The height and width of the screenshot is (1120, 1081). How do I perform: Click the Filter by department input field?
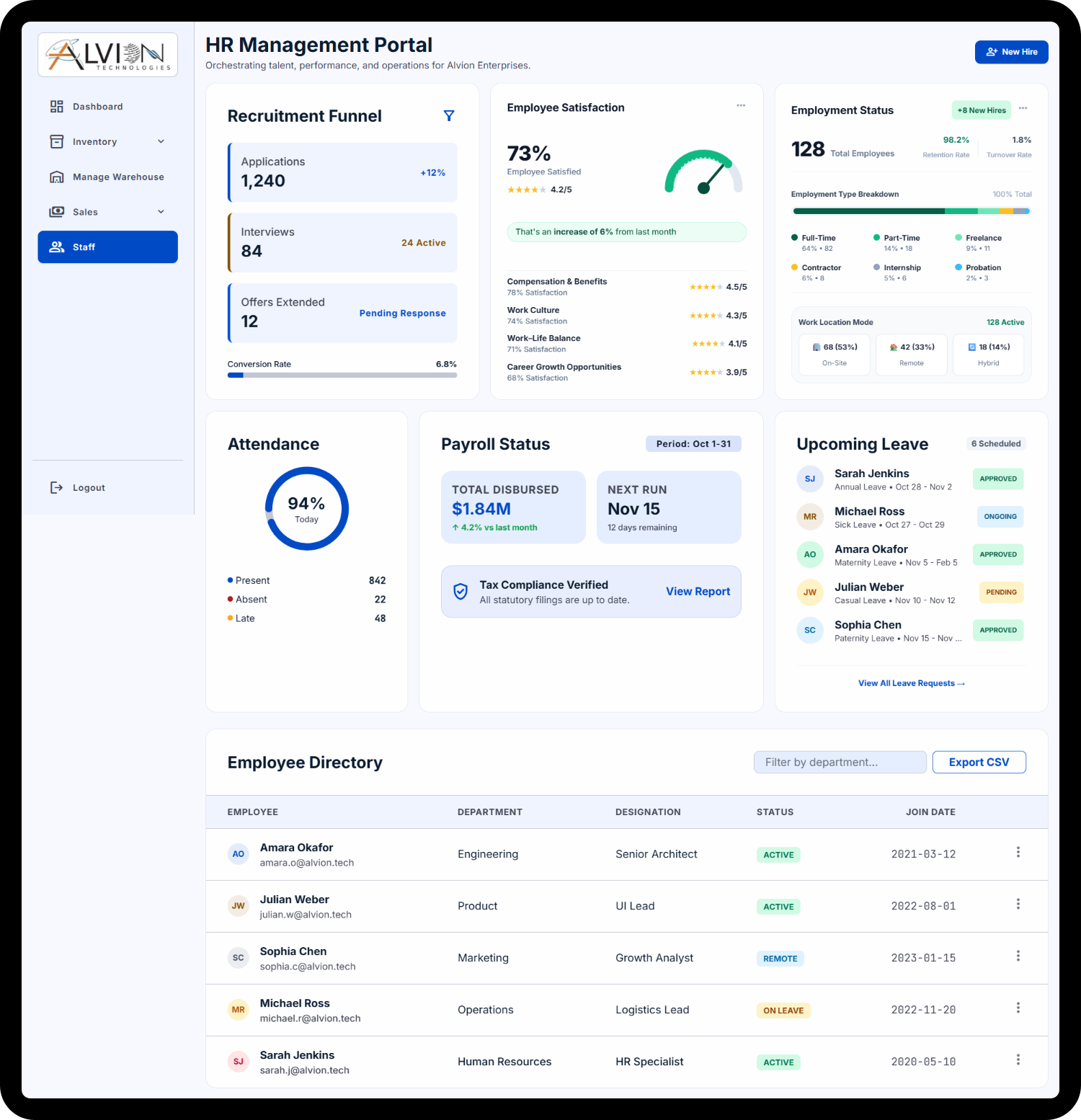coord(840,763)
